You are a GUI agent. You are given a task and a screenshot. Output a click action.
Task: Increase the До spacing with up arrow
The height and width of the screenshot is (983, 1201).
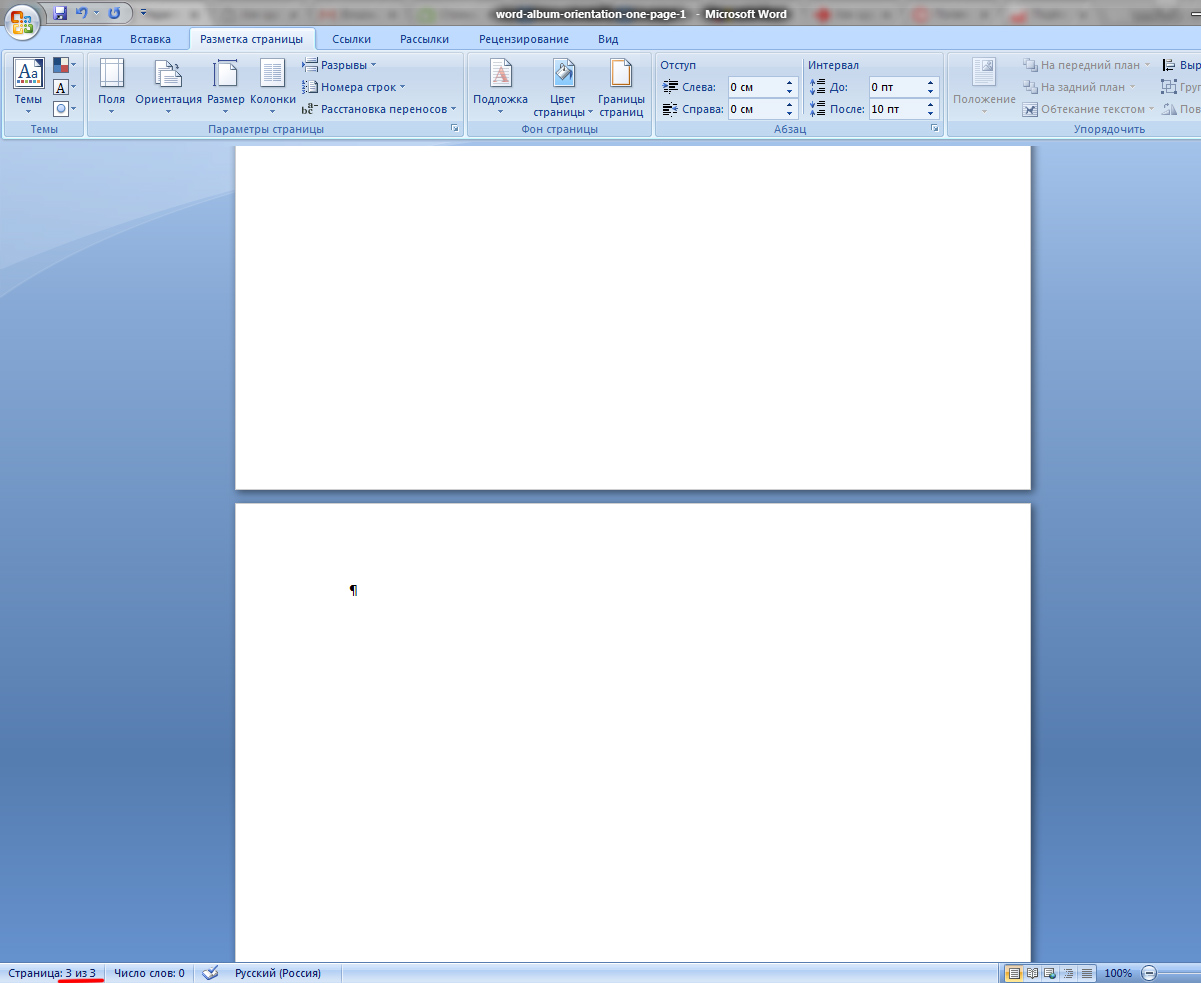[x=931, y=83]
